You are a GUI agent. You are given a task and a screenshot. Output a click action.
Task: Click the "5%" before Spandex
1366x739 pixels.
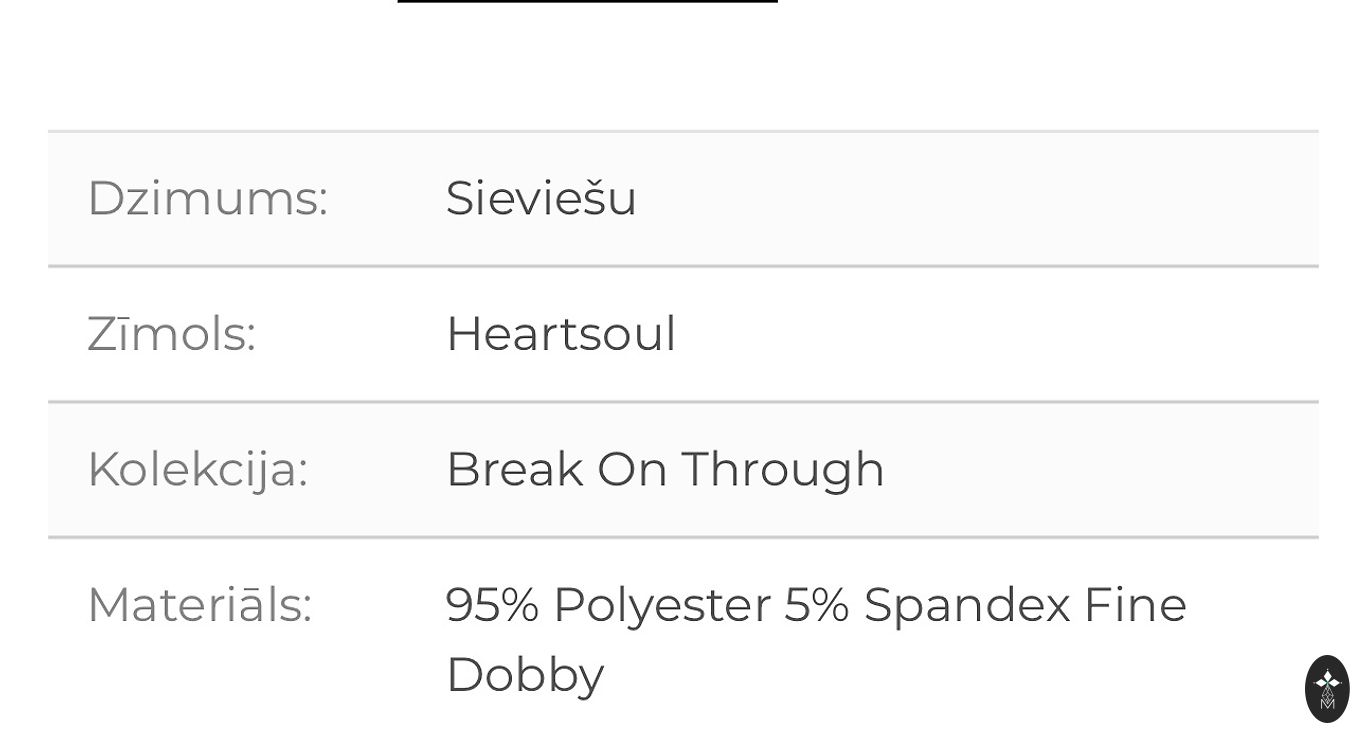point(816,605)
